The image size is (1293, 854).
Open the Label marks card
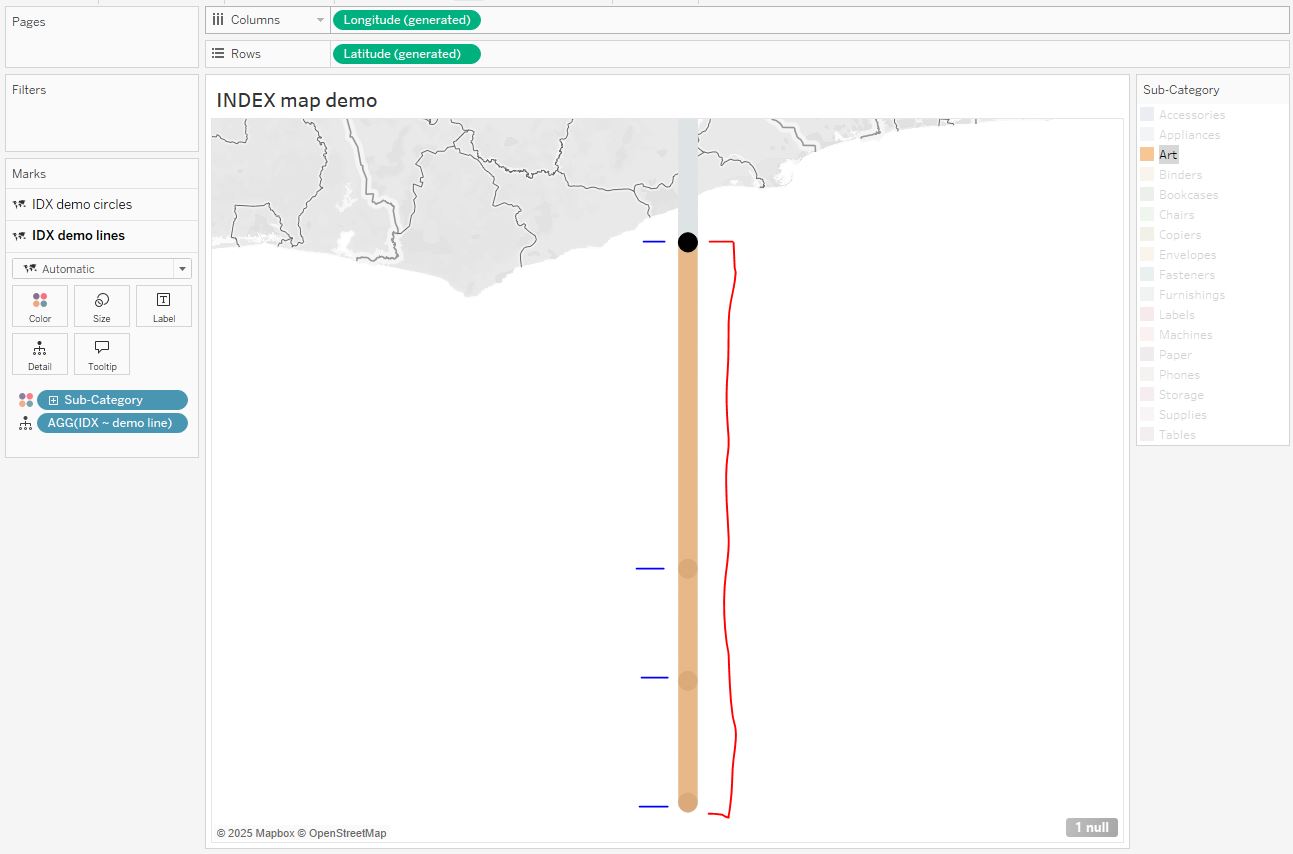164,306
